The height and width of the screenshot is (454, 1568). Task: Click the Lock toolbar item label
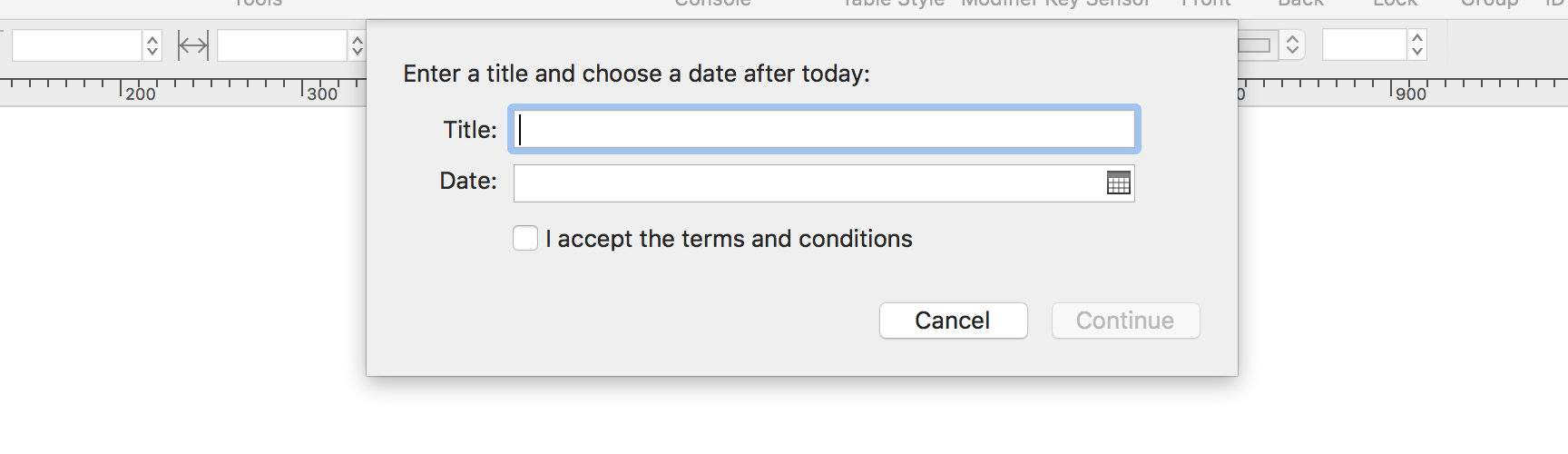(x=1395, y=4)
